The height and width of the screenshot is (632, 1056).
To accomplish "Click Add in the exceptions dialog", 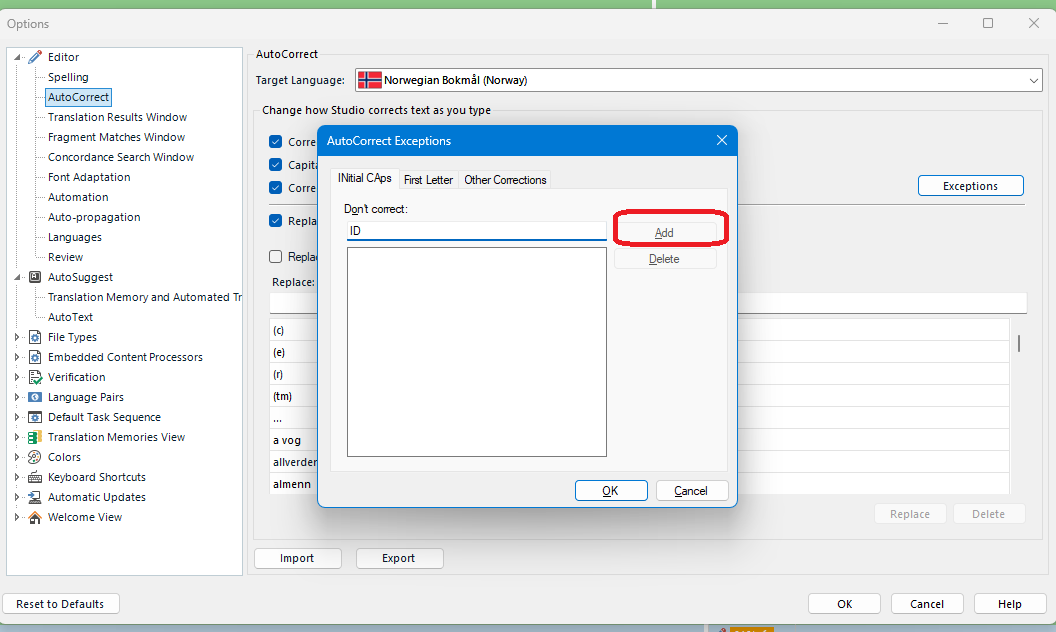I will [x=665, y=232].
